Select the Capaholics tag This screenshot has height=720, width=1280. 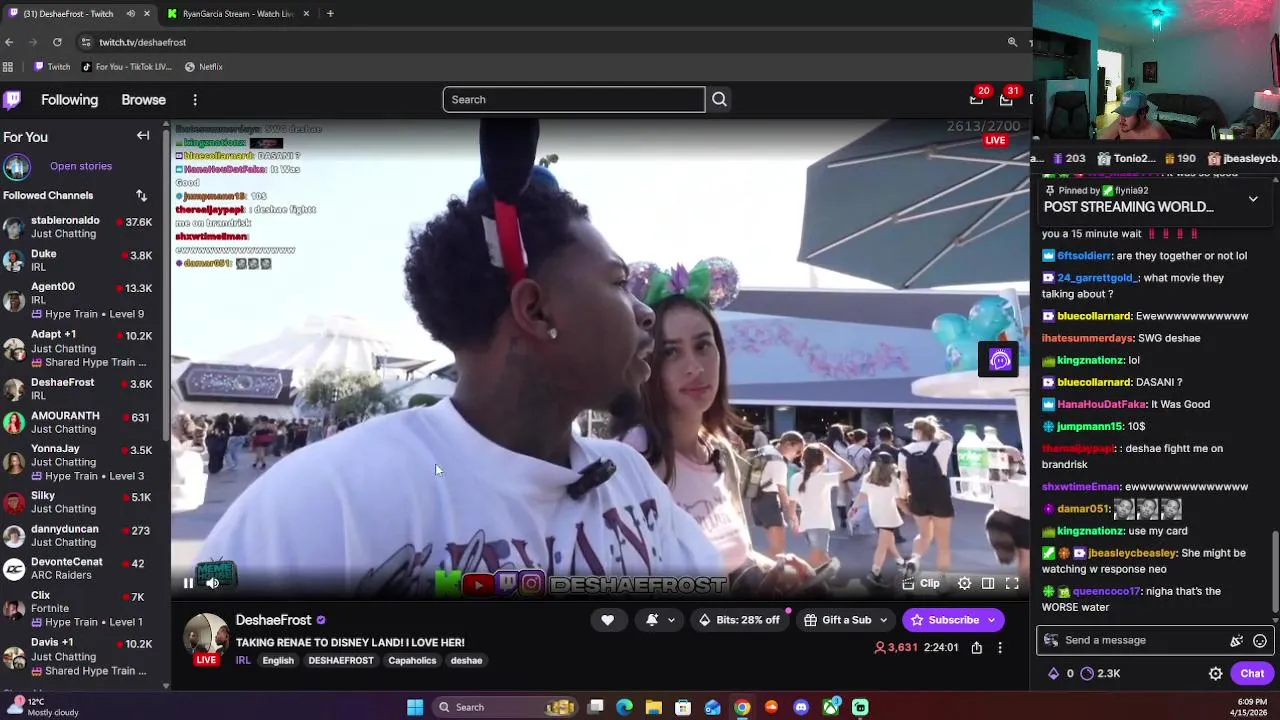[x=412, y=660]
